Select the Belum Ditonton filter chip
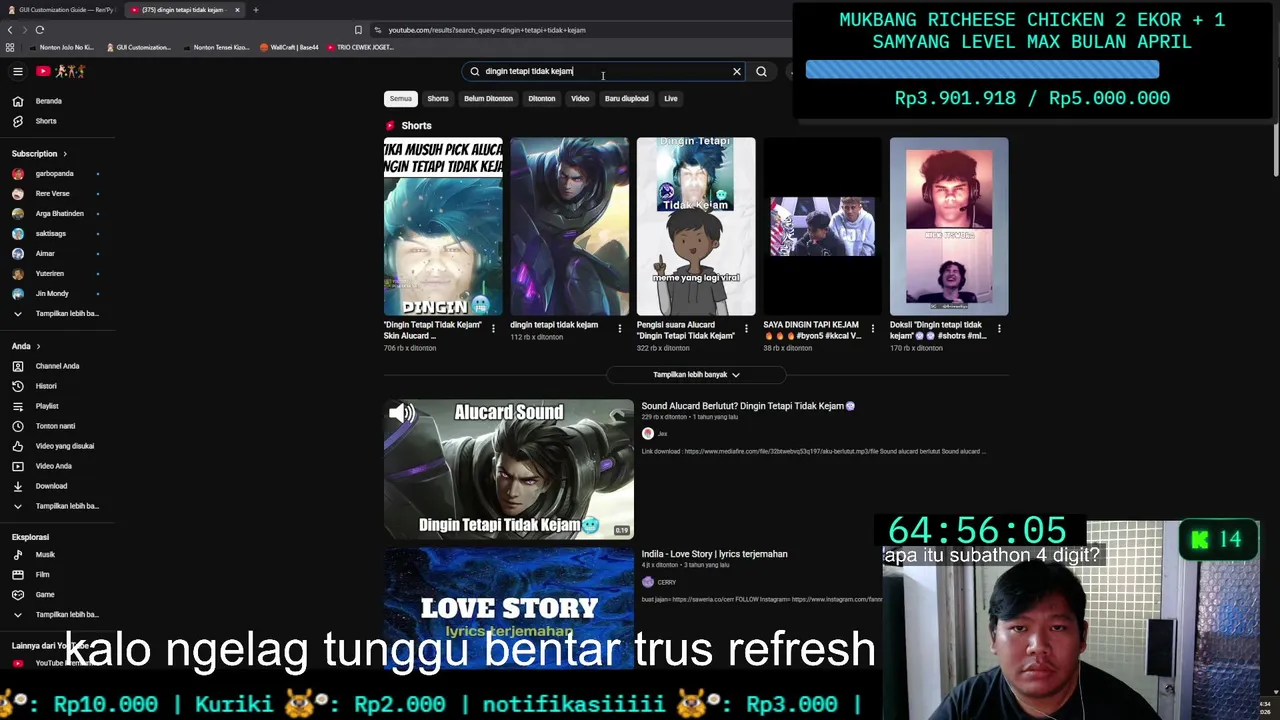The height and width of the screenshot is (720, 1280). point(488,99)
